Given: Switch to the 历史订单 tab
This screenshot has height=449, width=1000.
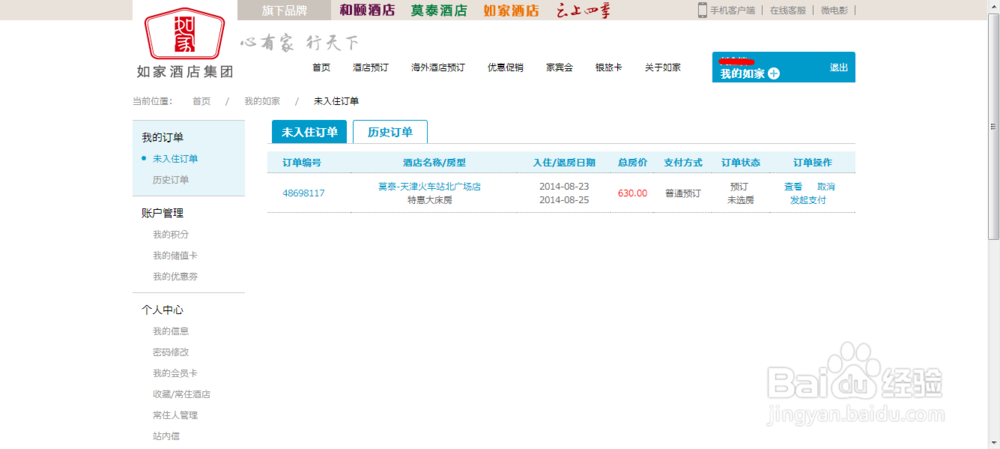Looking at the screenshot, I should (x=390, y=132).
